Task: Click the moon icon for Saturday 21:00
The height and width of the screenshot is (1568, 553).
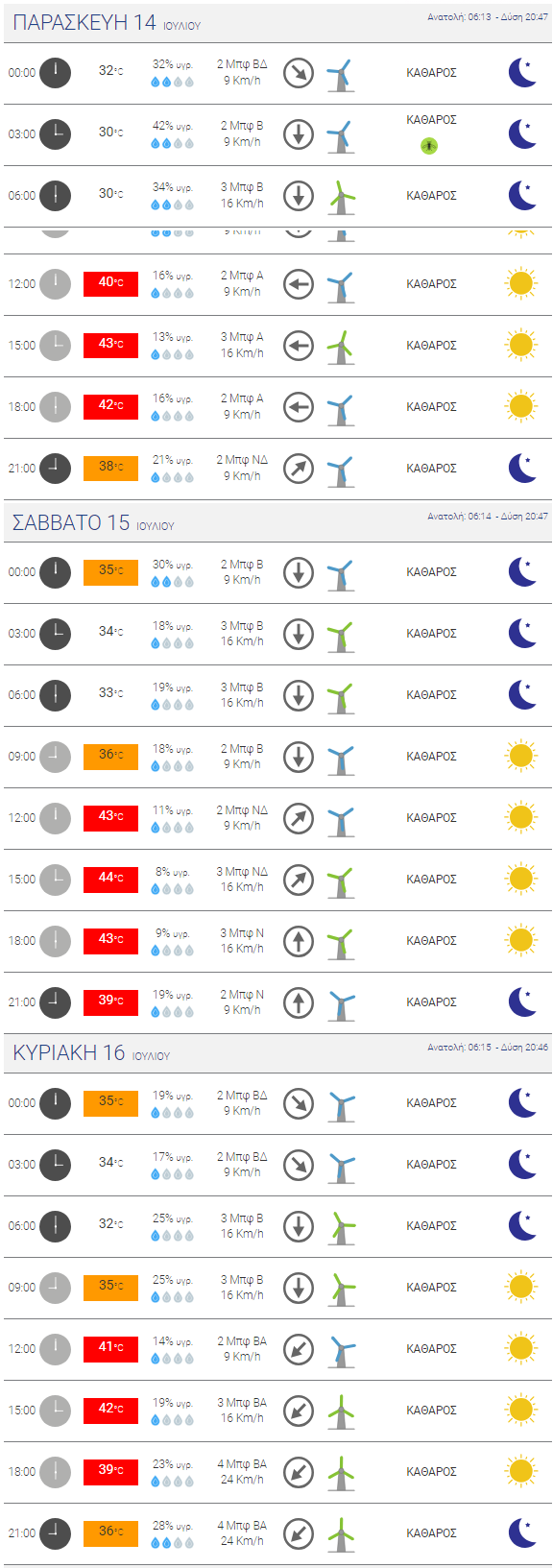Action: click(521, 1002)
